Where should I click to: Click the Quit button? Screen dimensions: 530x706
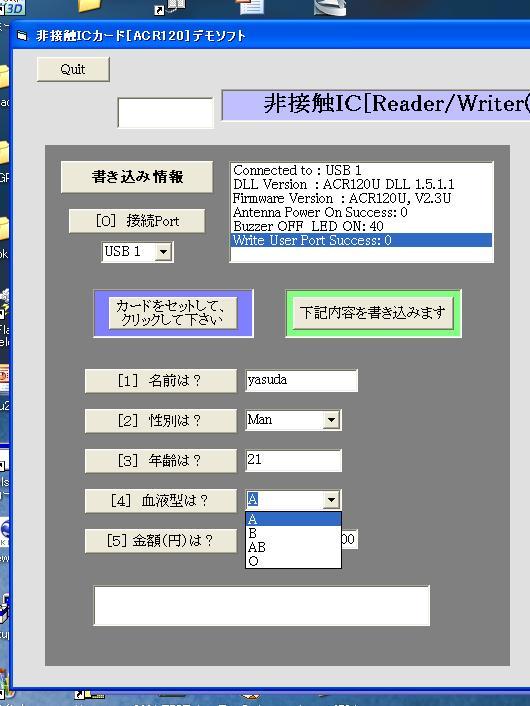click(73, 69)
